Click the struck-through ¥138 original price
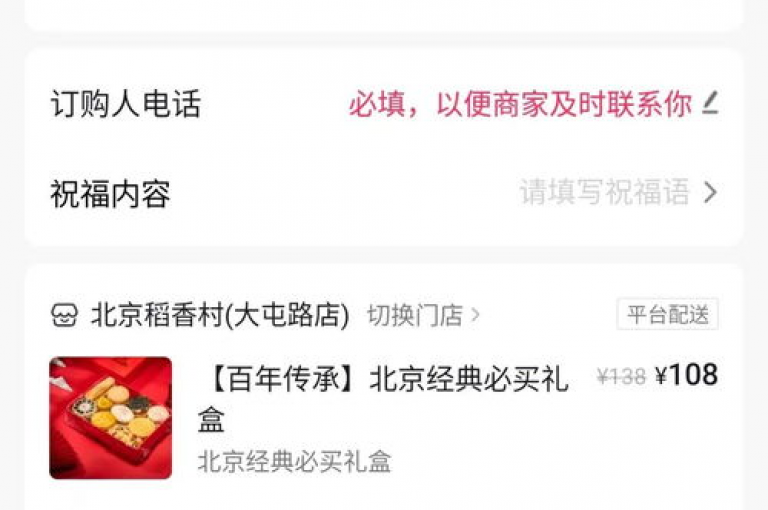 [x=621, y=377]
